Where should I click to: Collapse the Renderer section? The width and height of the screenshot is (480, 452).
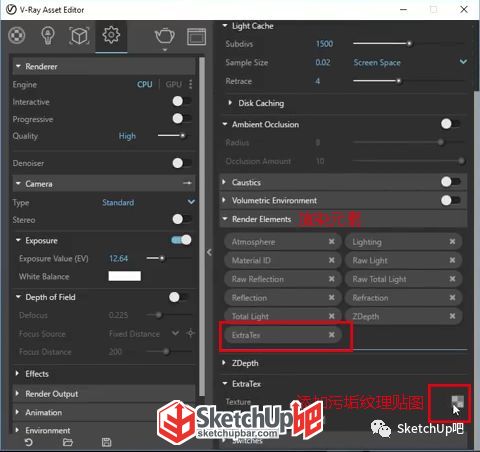pyautogui.click(x=18, y=66)
